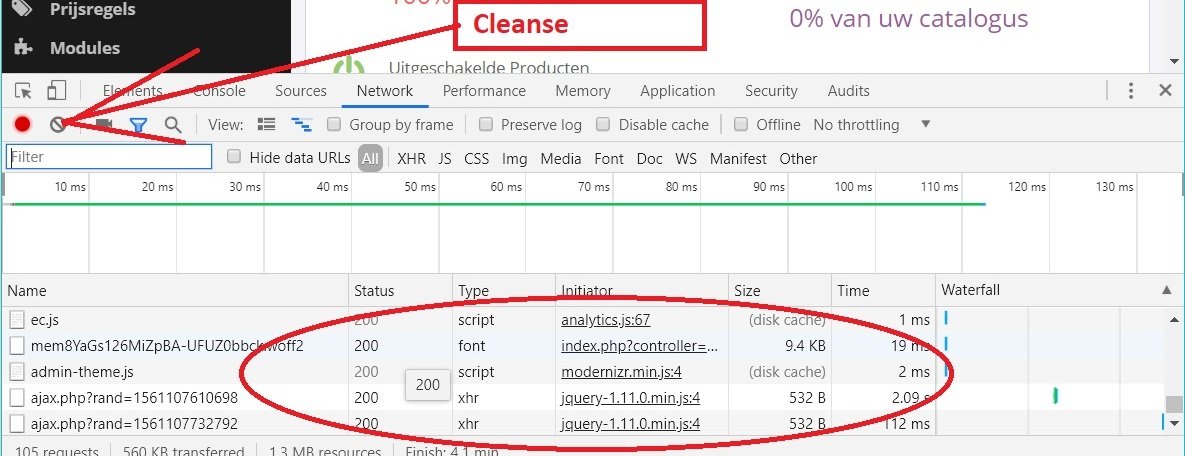1185x456 pixels.
Task: Open the analytics.js:67 initiator link
Action: (606, 320)
